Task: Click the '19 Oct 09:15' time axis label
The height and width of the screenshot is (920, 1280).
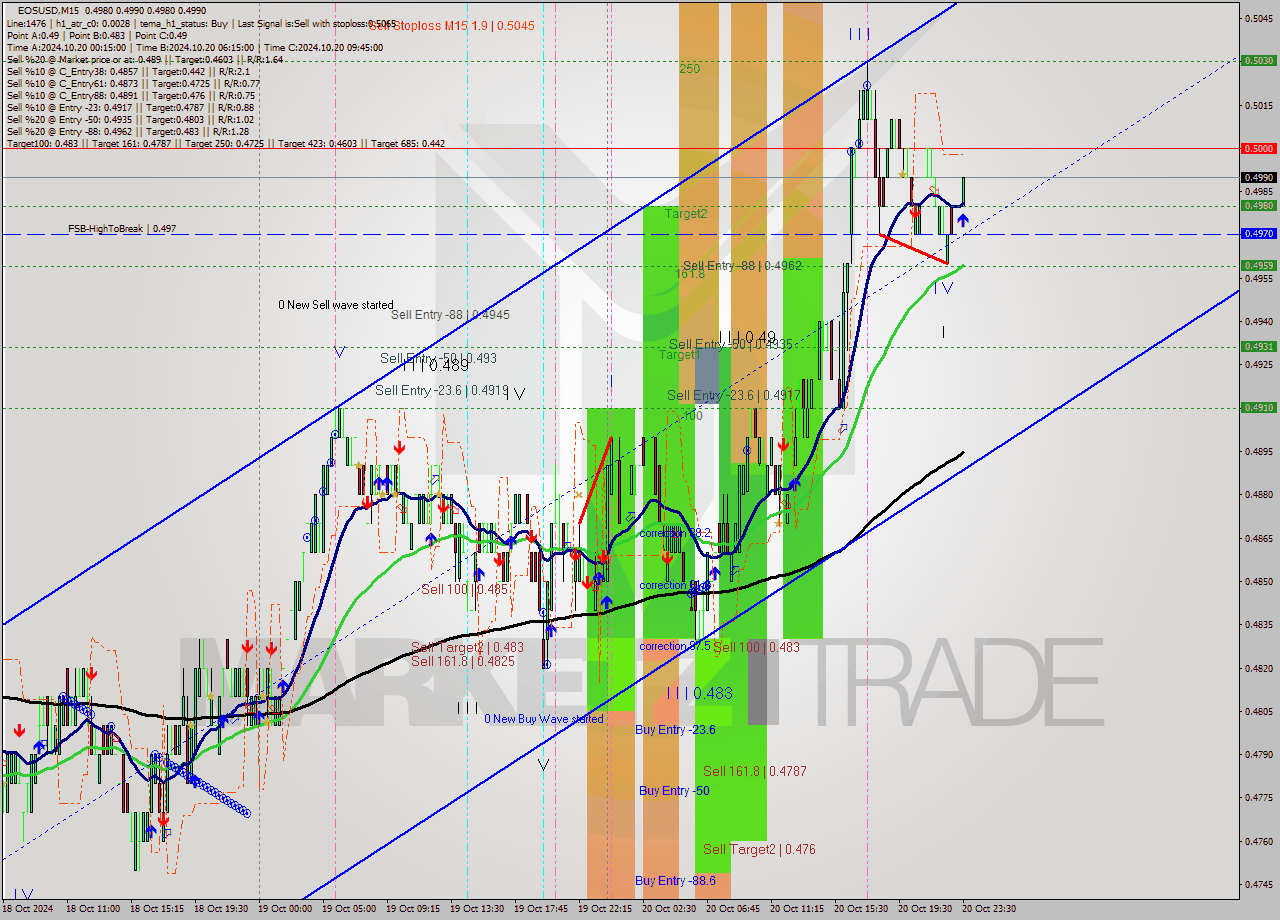Action: 412,909
